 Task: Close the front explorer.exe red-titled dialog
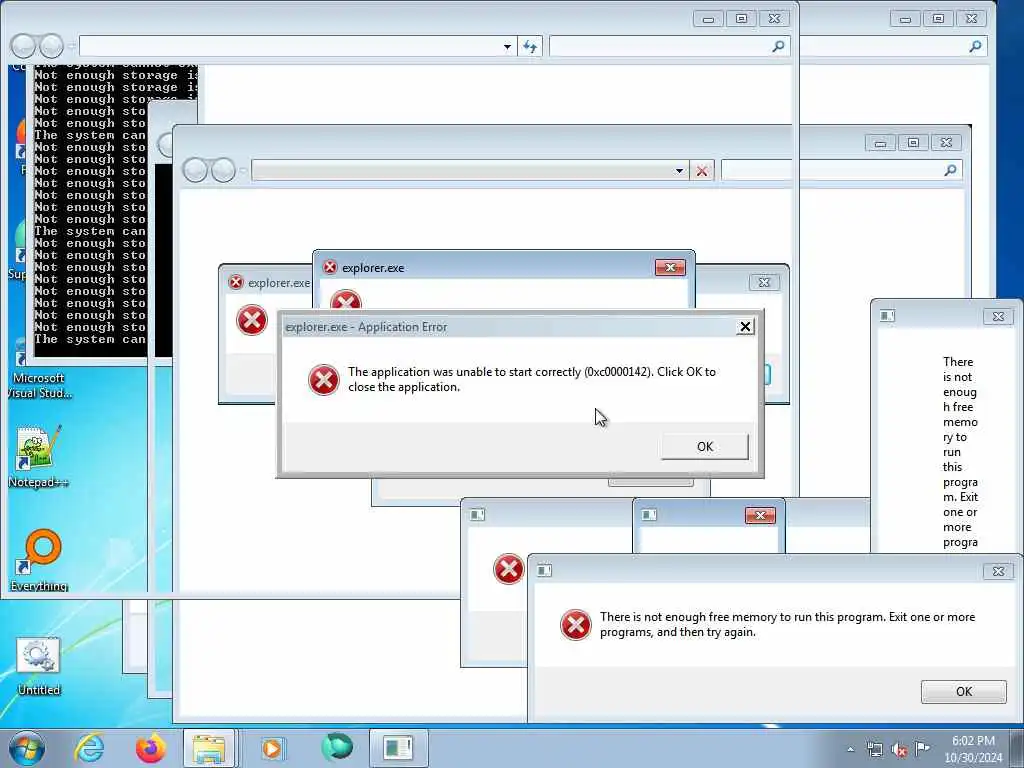tap(670, 268)
